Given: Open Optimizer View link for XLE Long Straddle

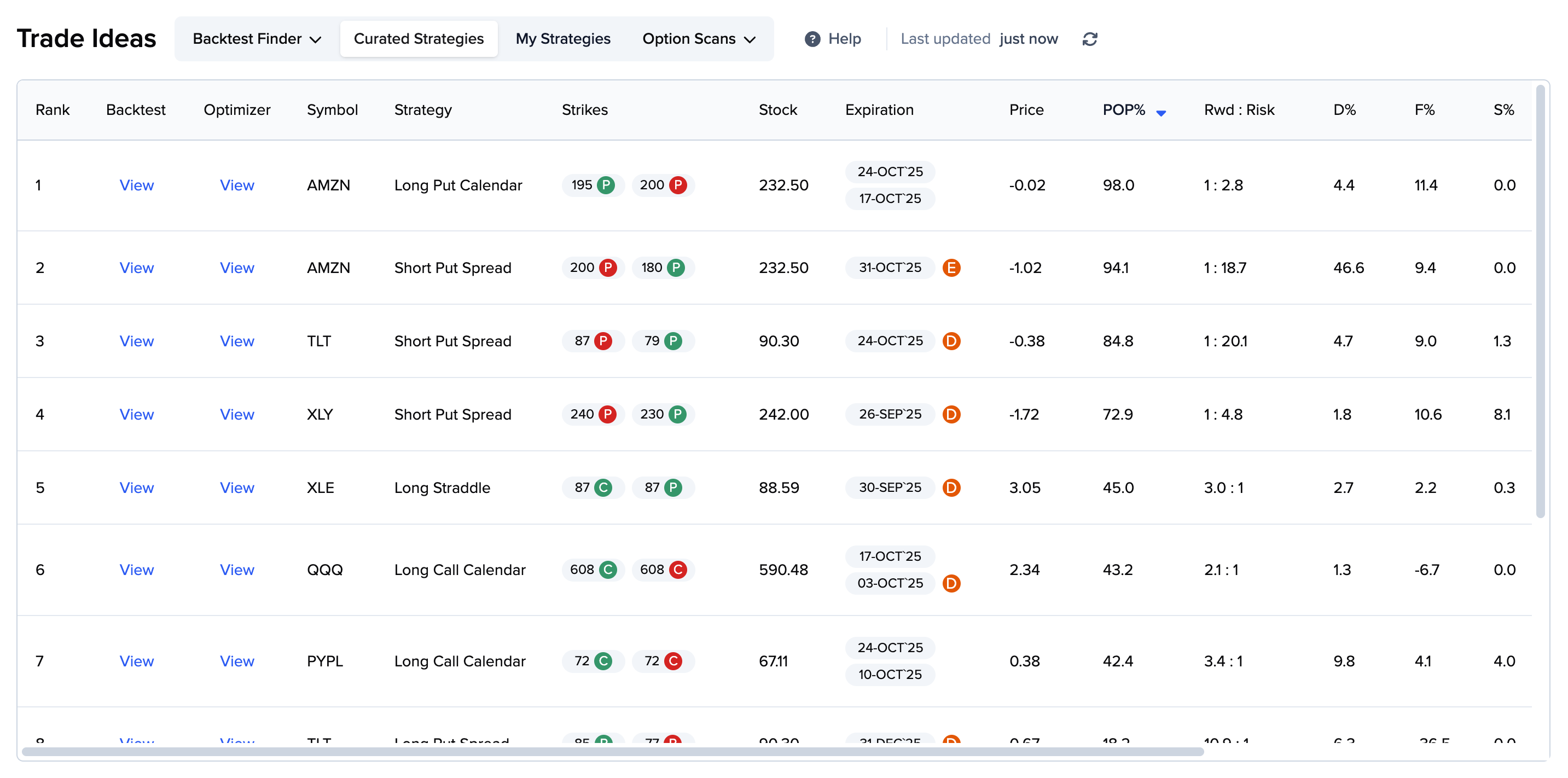Looking at the screenshot, I should [237, 487].
